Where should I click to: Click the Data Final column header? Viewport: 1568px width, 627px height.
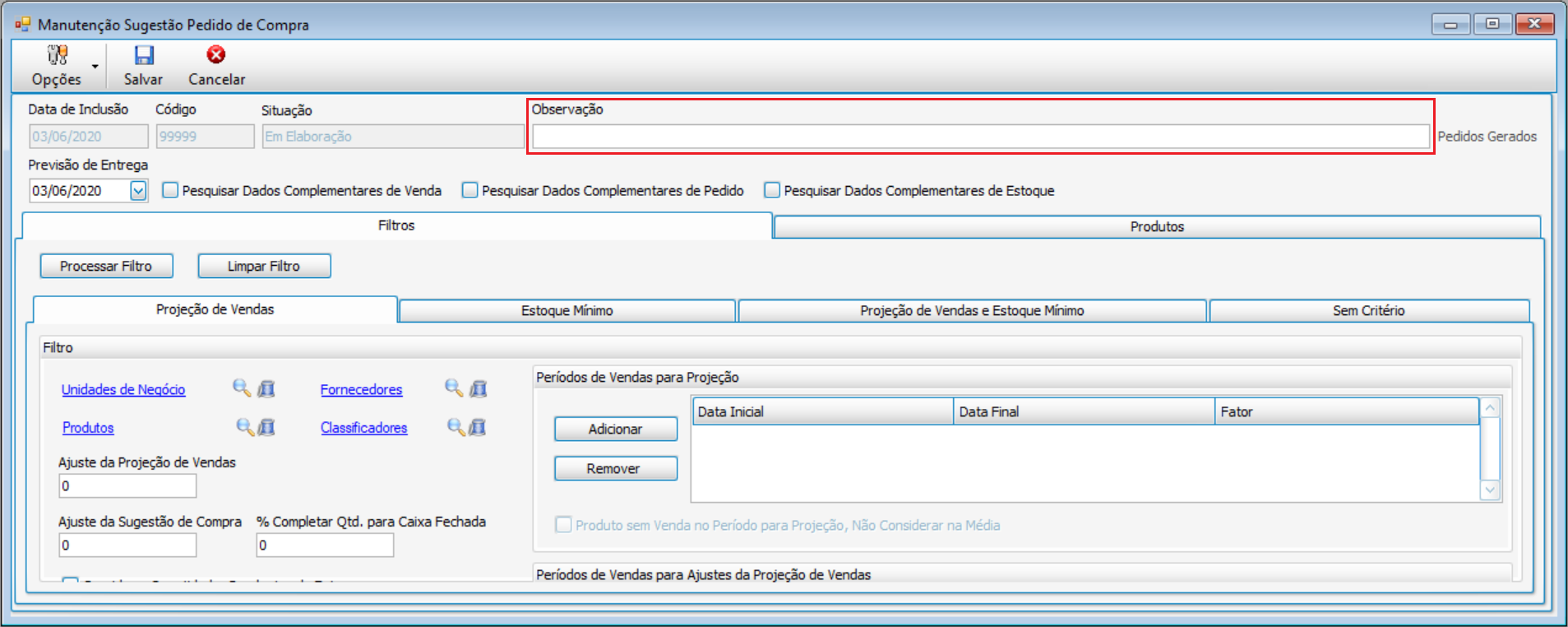coord(1084,411)
